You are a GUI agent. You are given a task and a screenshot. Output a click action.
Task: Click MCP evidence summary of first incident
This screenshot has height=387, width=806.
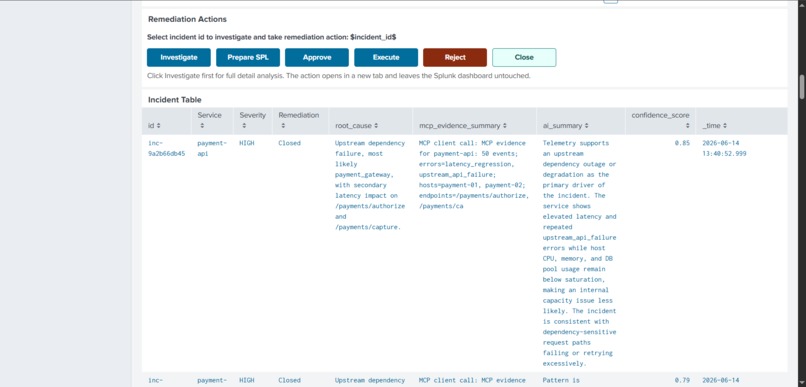tap(473, 175)
